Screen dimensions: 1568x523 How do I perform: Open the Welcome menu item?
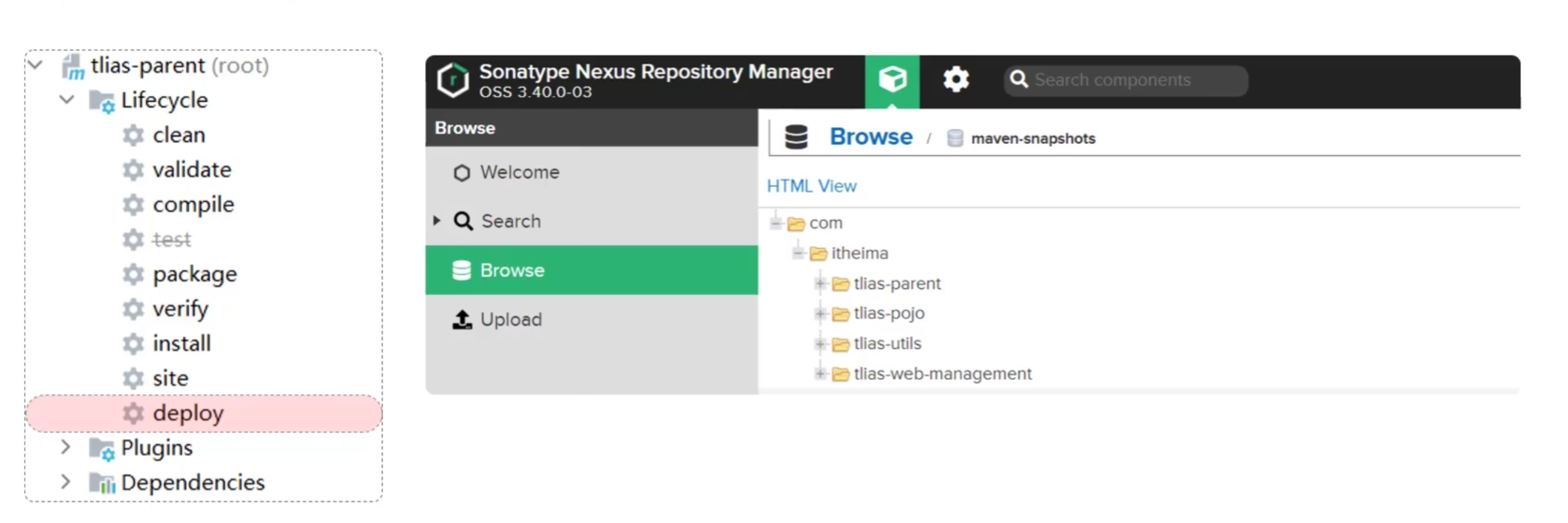coord(592,172)
